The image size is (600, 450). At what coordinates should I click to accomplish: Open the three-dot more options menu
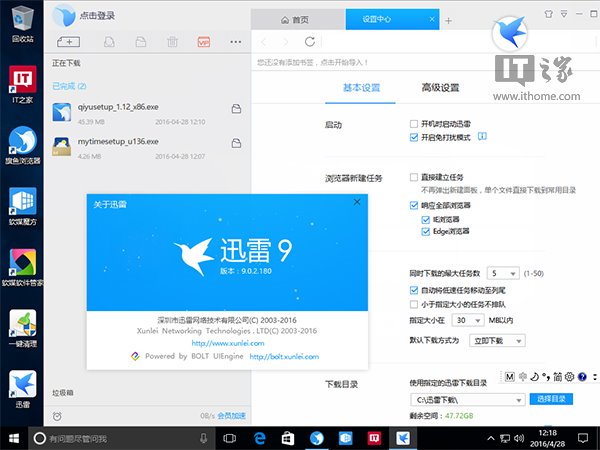(236, 42)
